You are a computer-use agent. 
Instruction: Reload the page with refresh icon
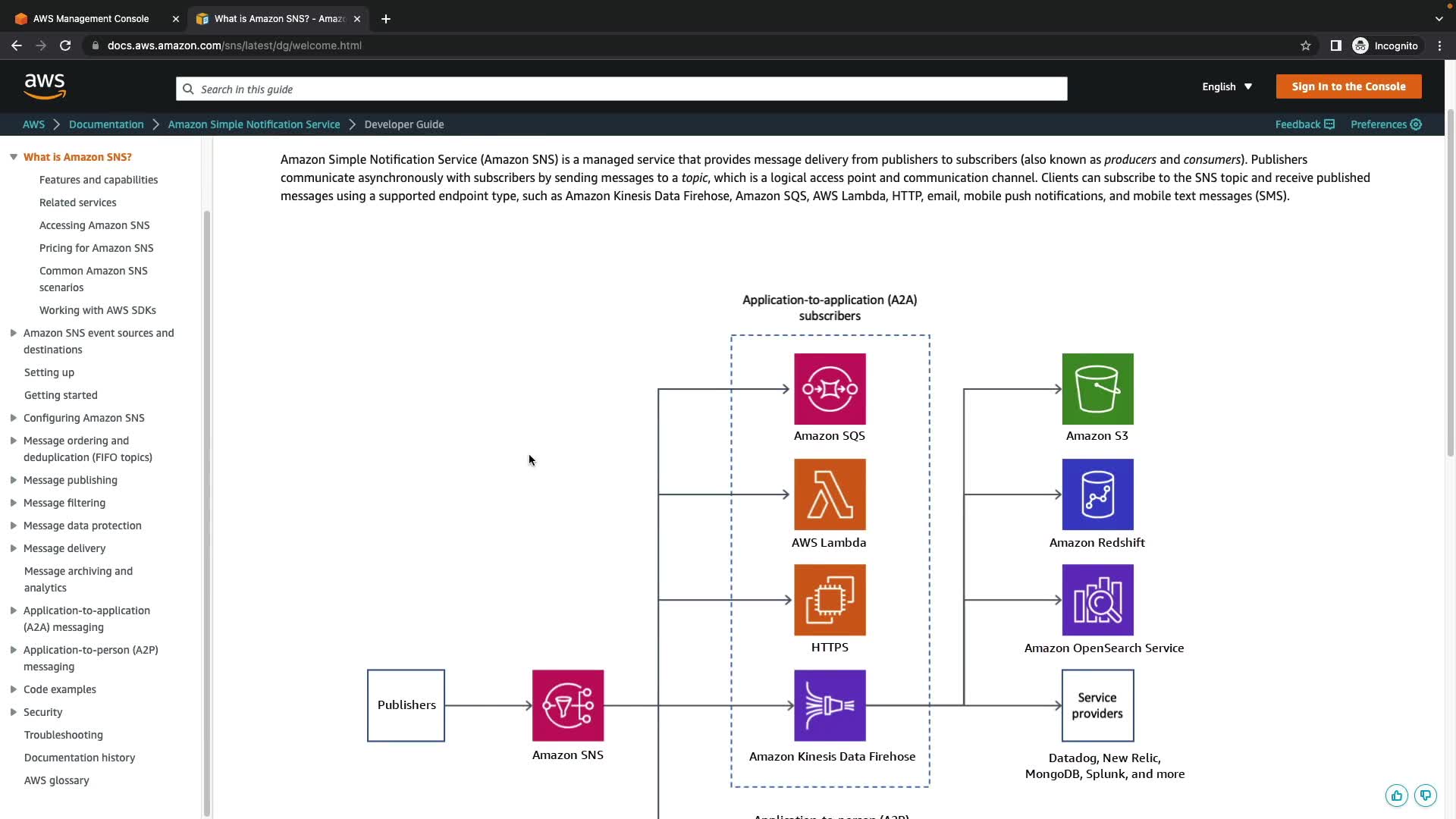coord(65,45)
